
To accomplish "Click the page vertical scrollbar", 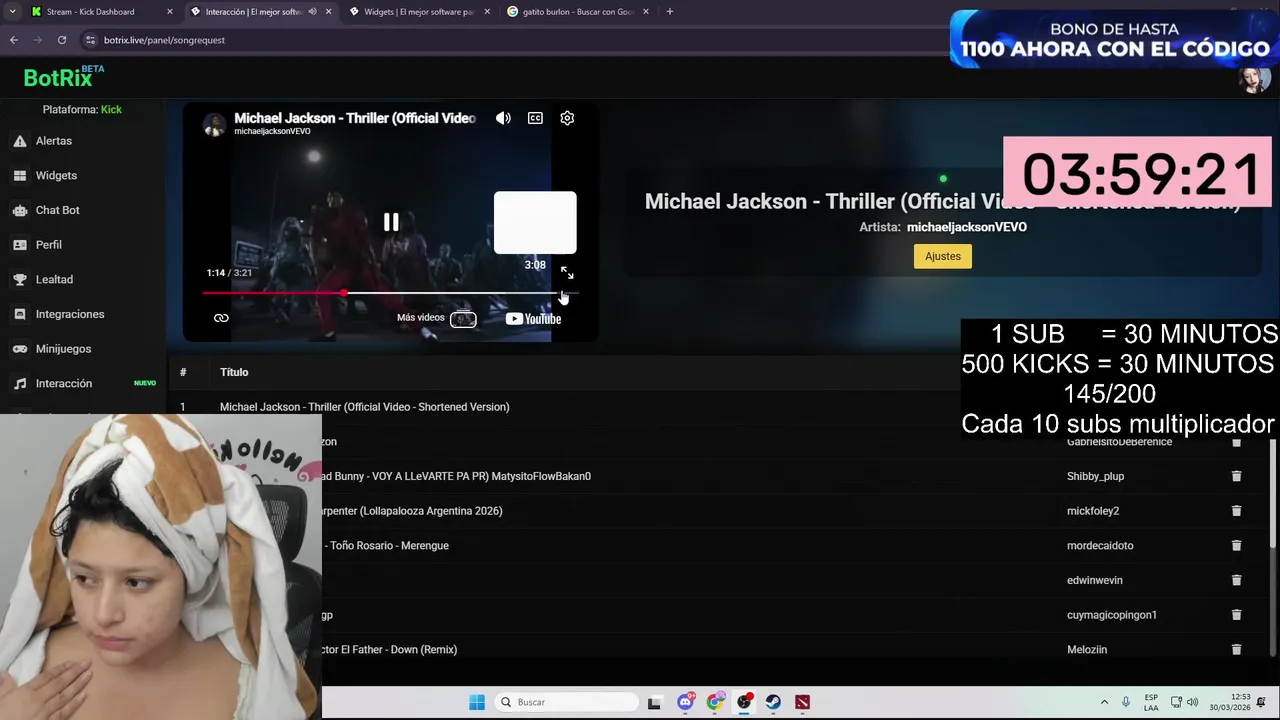I will (x=1273, y=495).
